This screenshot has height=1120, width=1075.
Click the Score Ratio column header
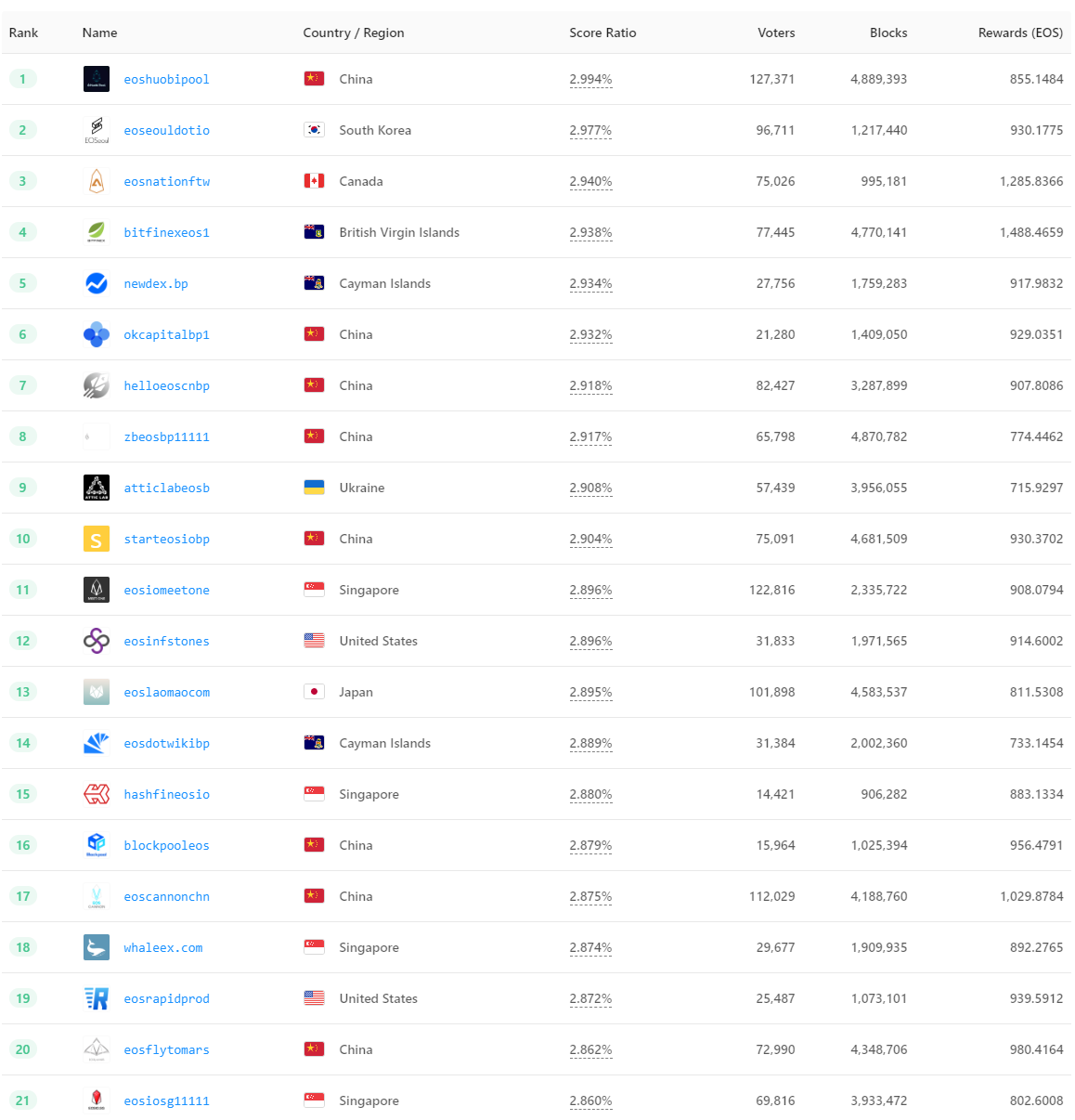pos(602,33)
